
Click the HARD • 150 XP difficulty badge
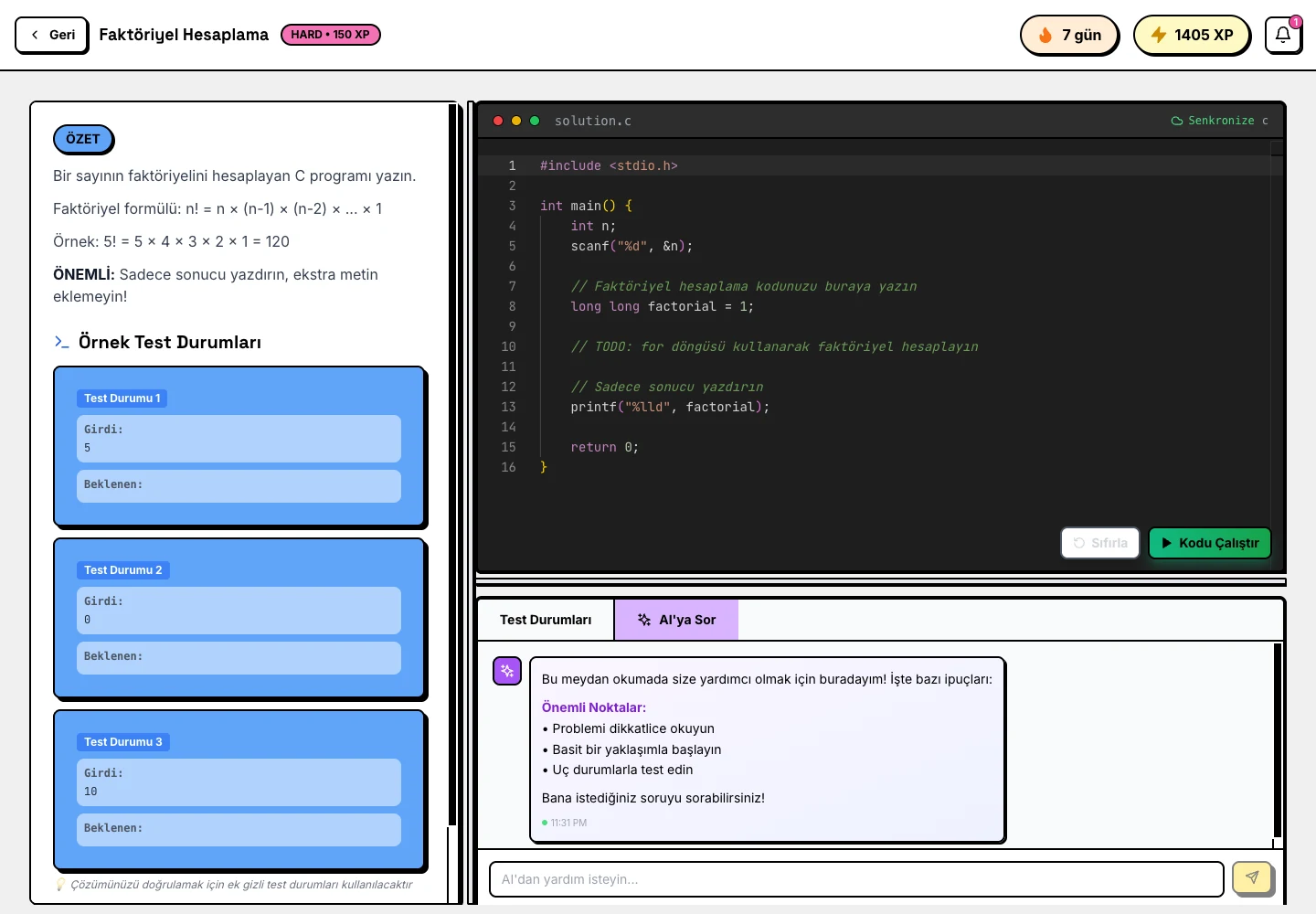330,35
